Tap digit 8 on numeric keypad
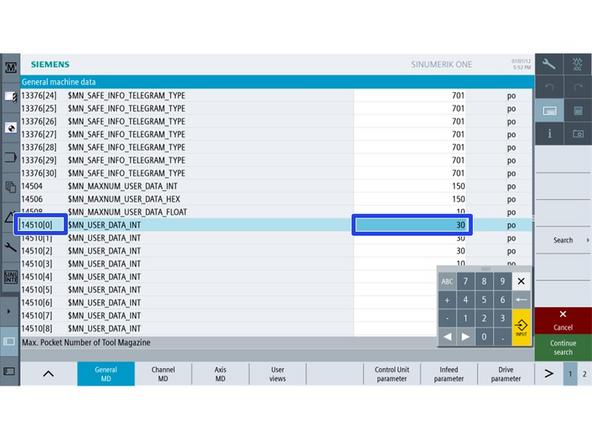The width and height of the screenshot is (592, 444). (x=484, y=281)
